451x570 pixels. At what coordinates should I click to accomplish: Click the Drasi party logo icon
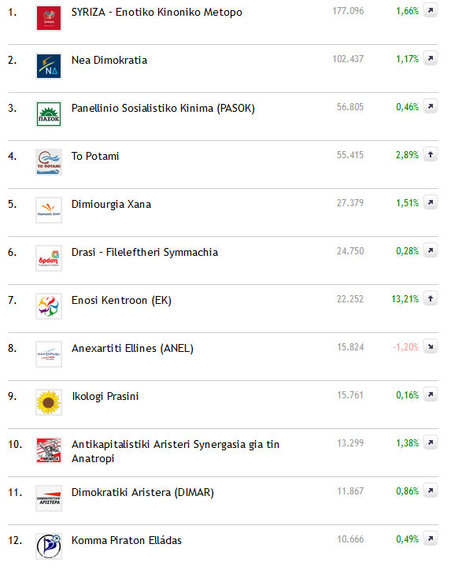[49, 258]
